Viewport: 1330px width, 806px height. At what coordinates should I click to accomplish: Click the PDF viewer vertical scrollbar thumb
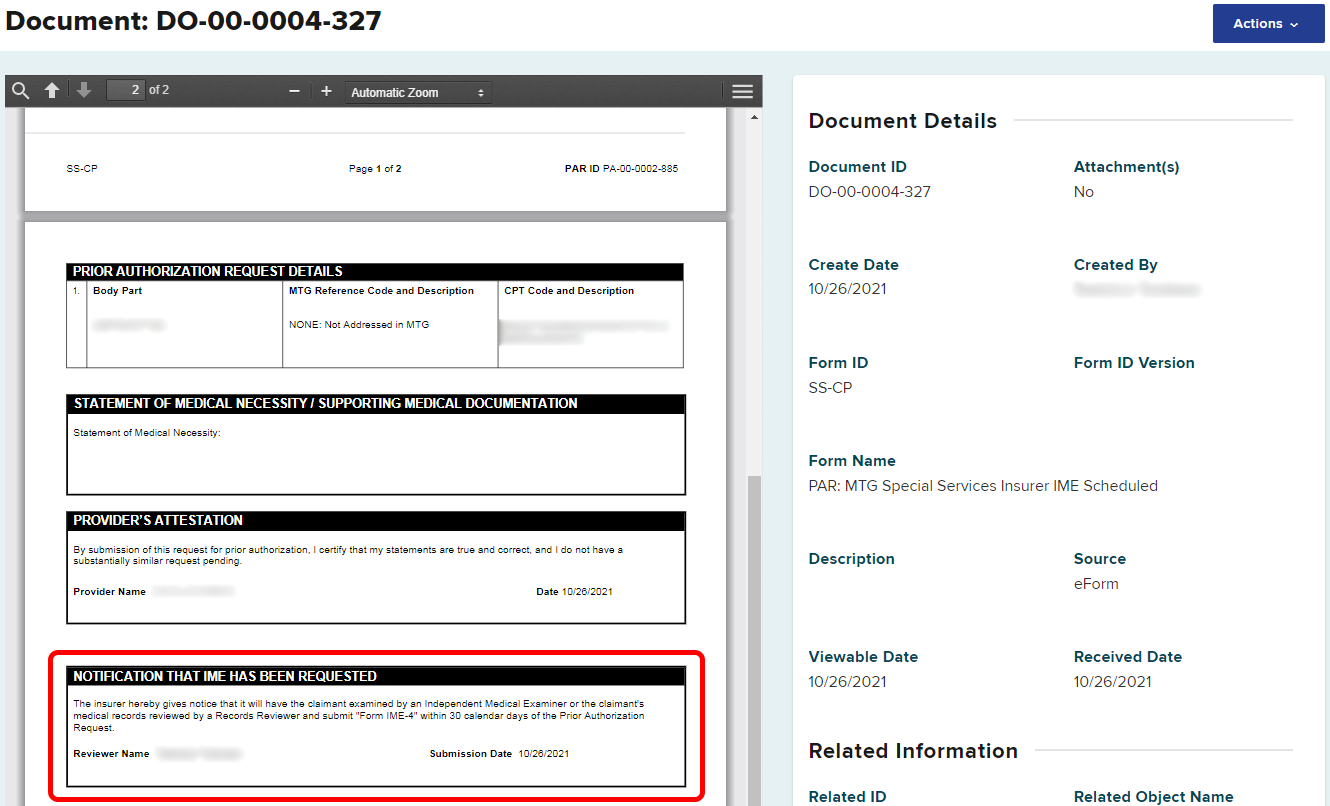pos(754,640)
